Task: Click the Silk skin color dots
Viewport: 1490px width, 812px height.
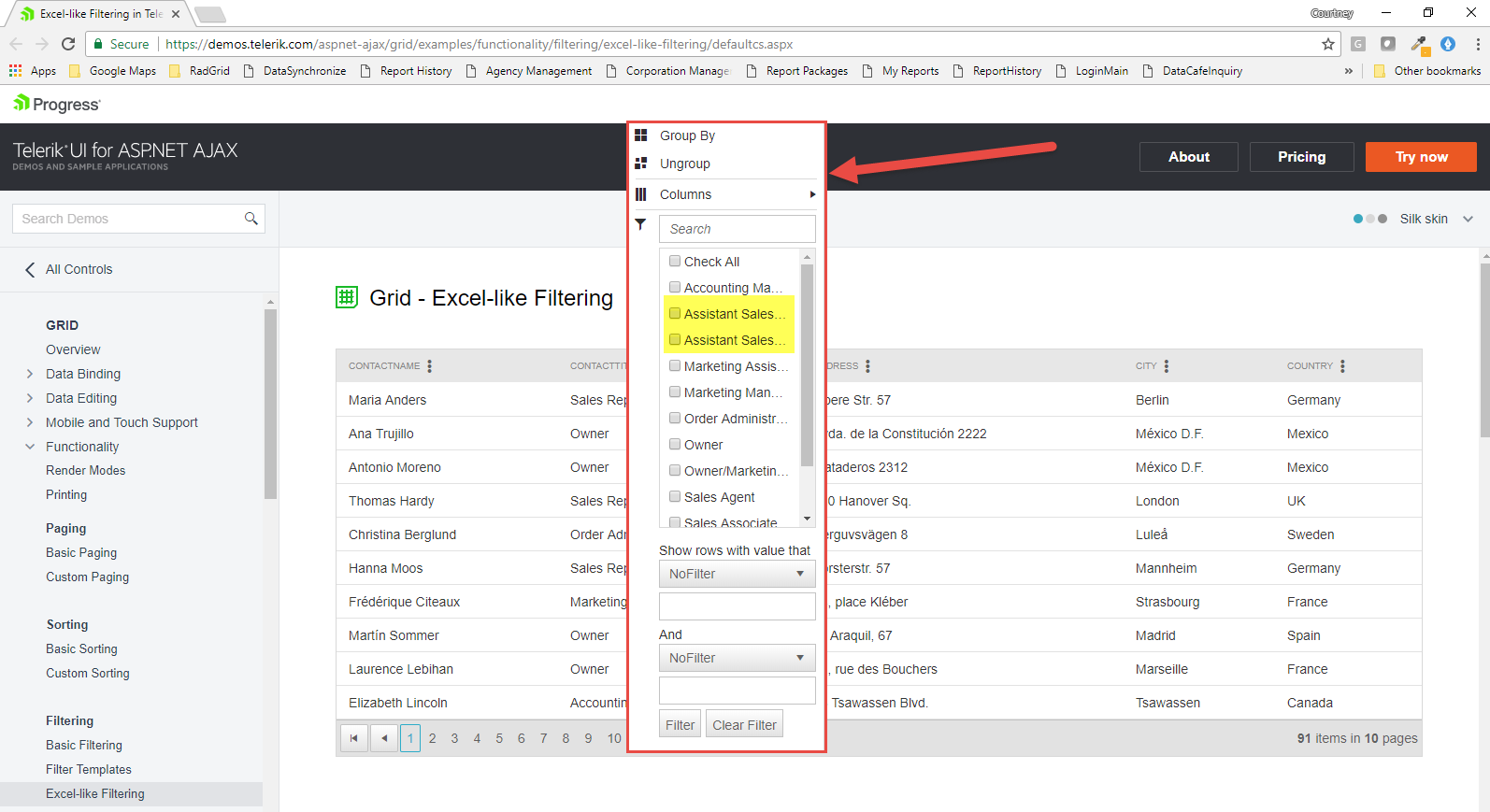Action: pos(1370,219)
